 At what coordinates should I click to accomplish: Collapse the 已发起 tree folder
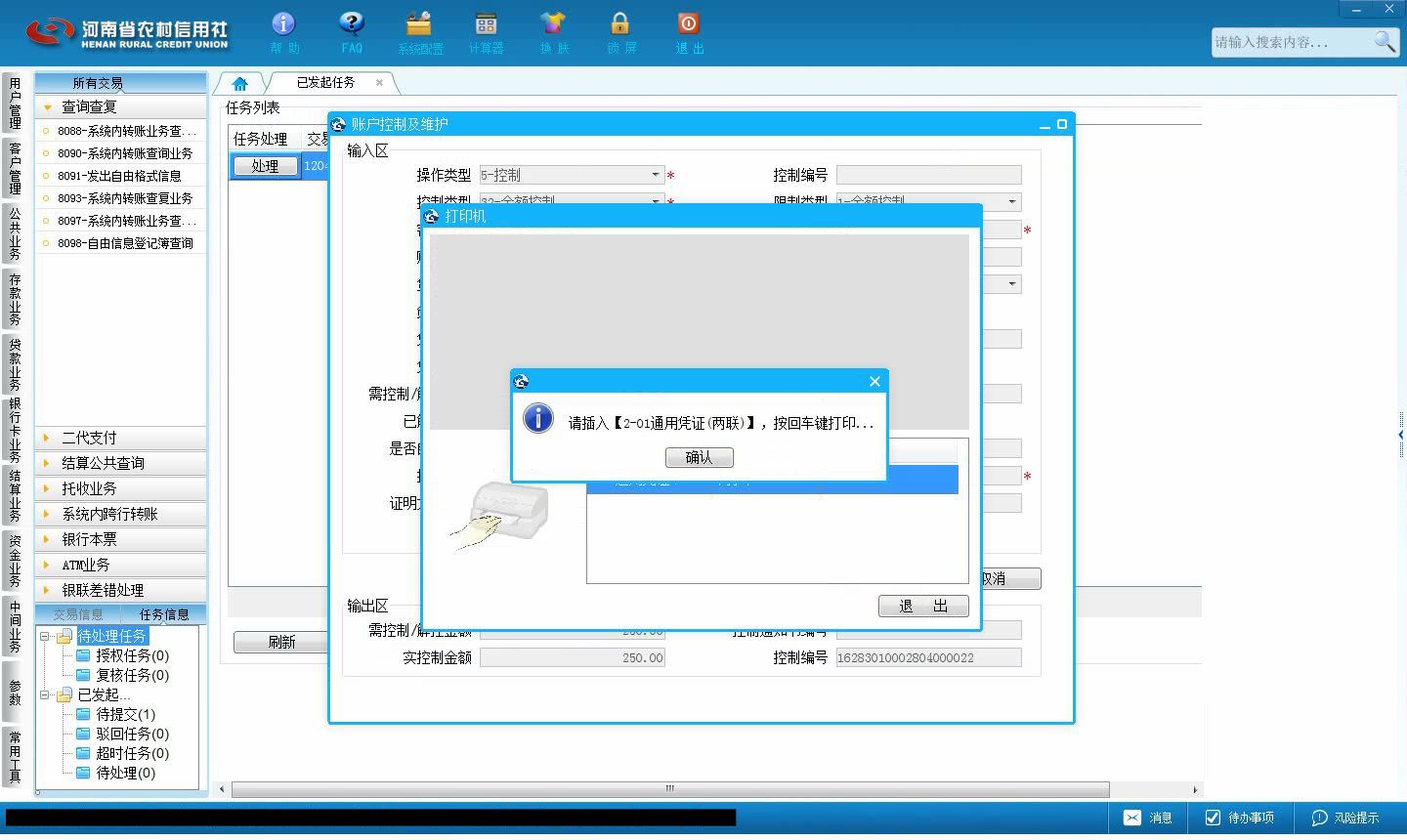tap(45, 694)
